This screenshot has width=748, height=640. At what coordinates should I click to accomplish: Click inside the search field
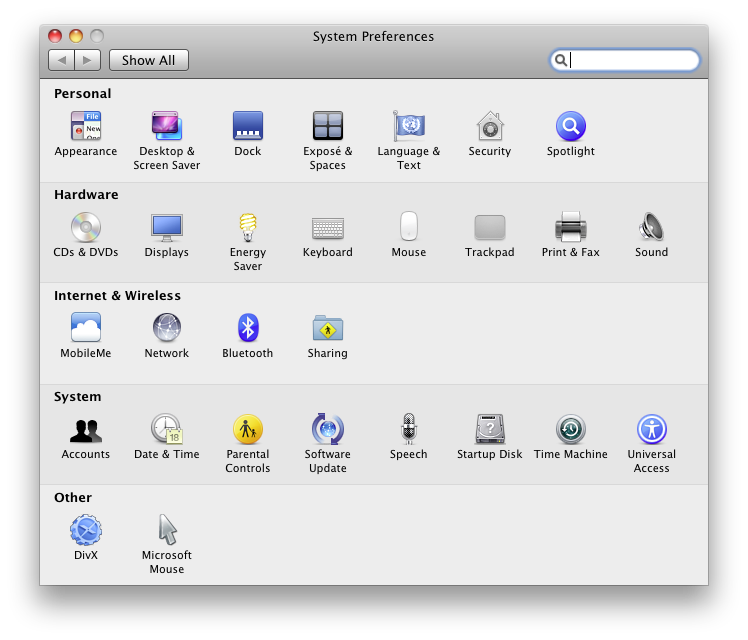625,60
